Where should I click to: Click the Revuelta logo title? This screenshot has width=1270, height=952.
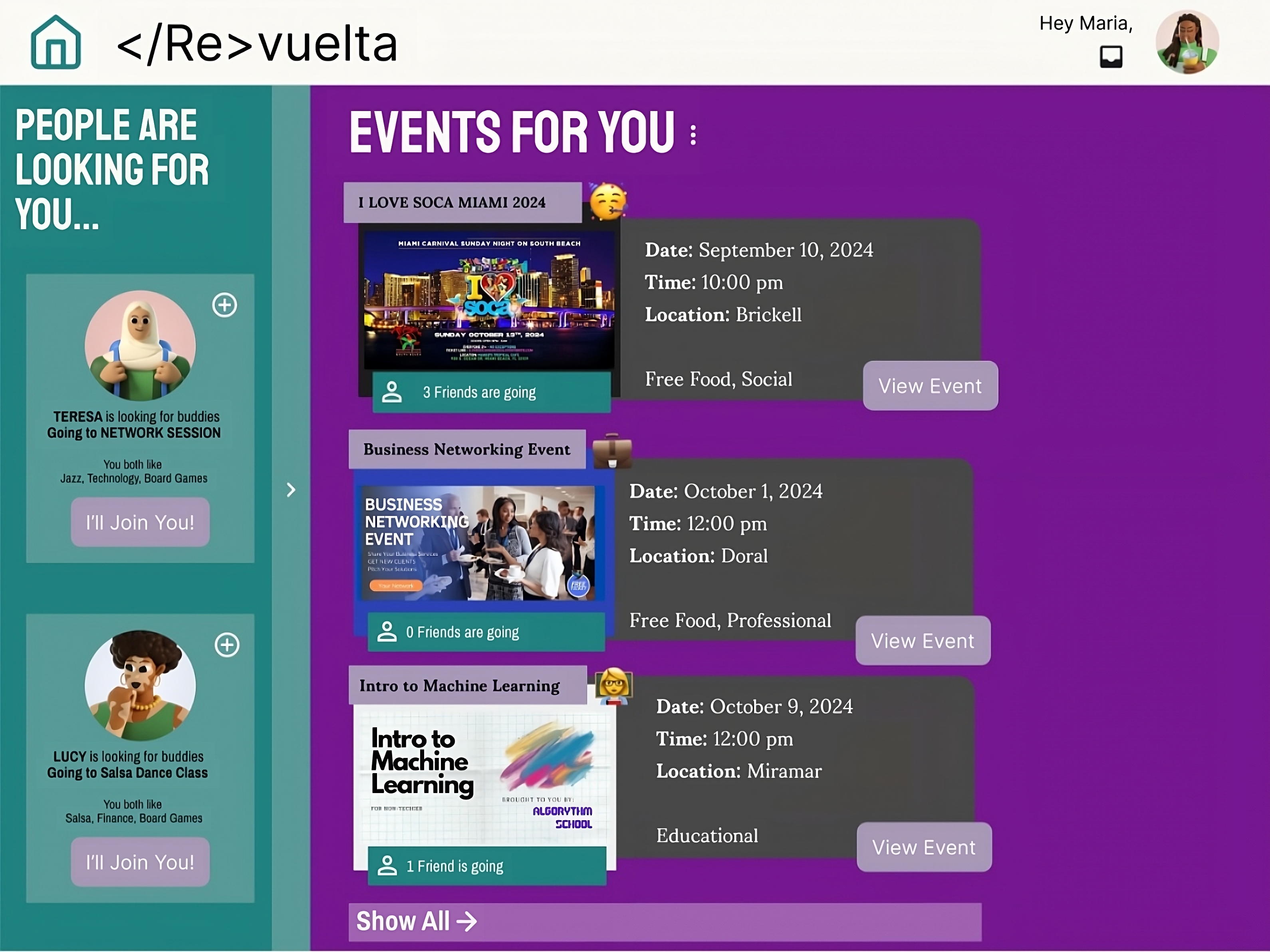[x=257, y=44]
